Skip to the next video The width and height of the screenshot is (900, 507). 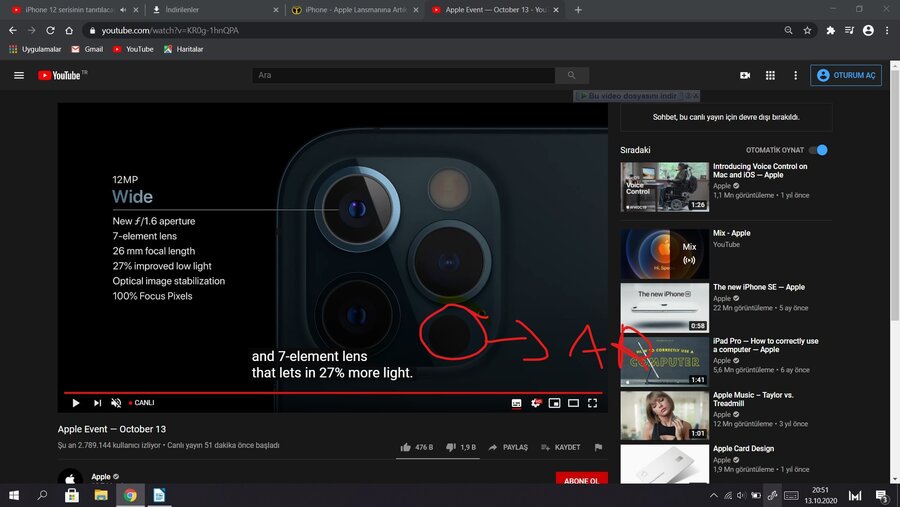click(x=97, y=403)
